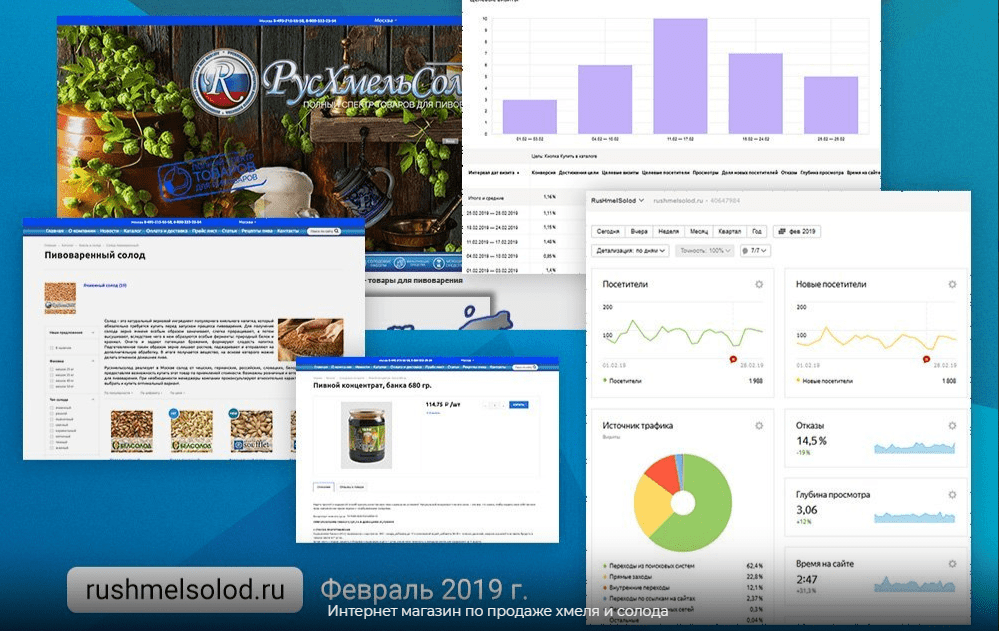The width and height of the screenshot is (999, 631).
Task: Click red annotation marker on Посетители chart
Action: click(x=733, y=359)
